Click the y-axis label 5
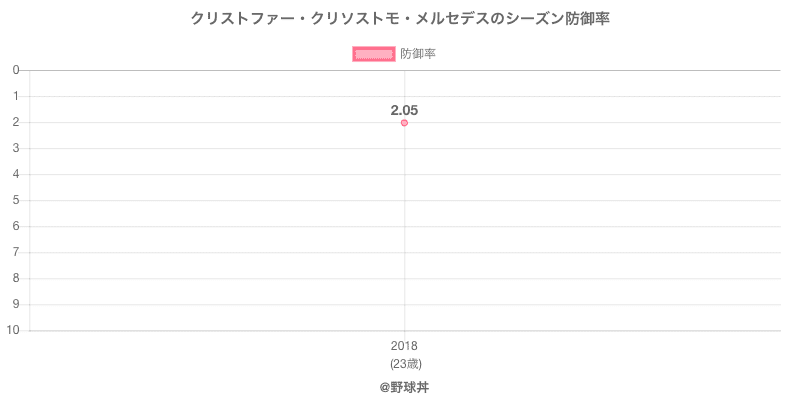The image size is (800, 400). tap(17, 200)
